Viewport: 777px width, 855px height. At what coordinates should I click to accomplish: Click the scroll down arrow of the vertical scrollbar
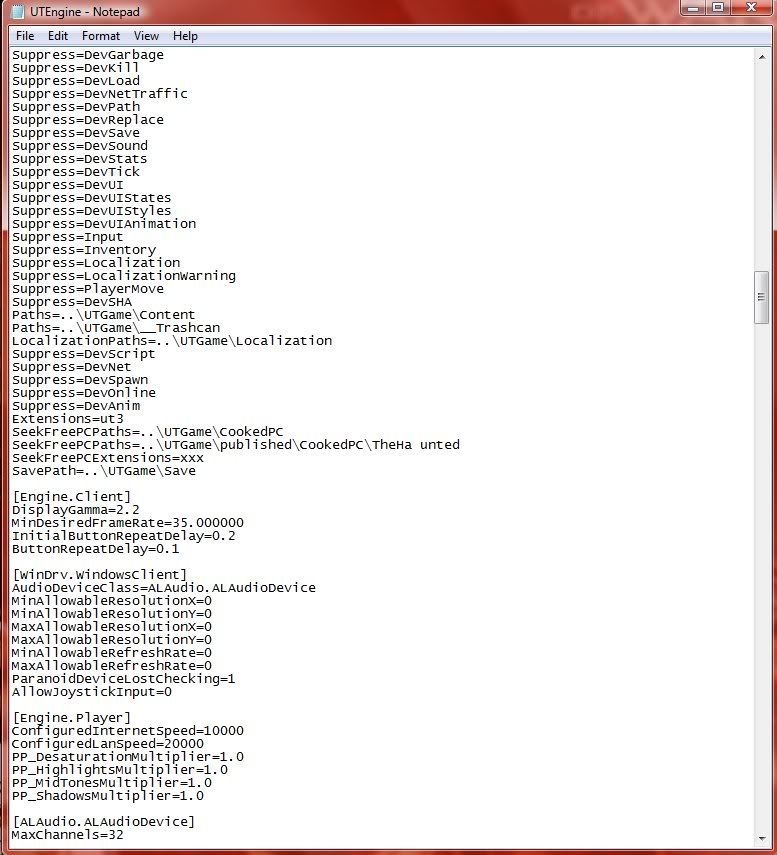pos(762,838)
